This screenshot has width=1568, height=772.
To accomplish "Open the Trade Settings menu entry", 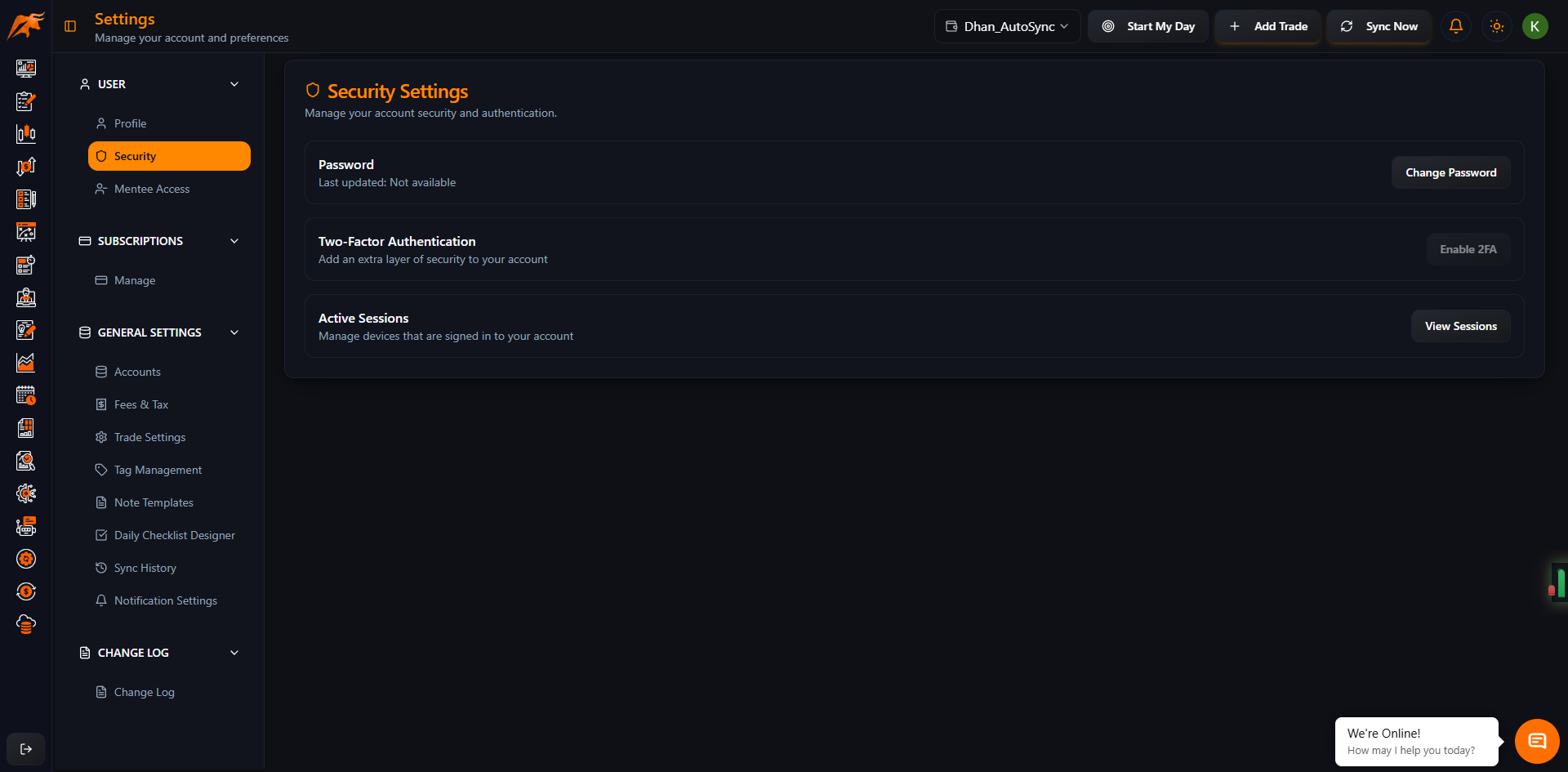I will [x=149, y=437].
